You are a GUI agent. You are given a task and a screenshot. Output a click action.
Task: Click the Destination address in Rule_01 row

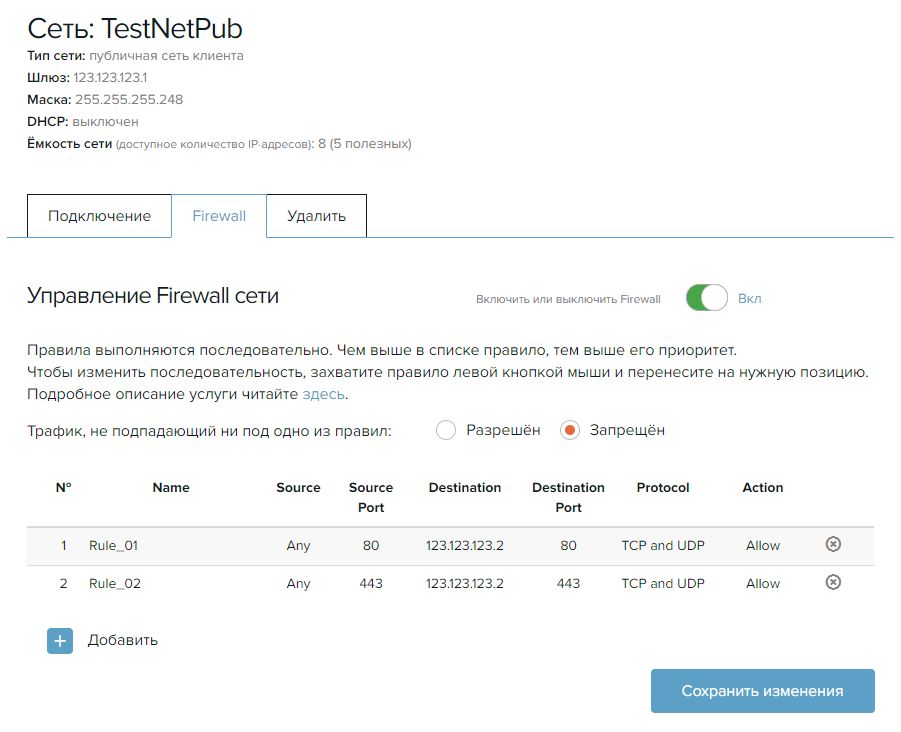point(464,546)
